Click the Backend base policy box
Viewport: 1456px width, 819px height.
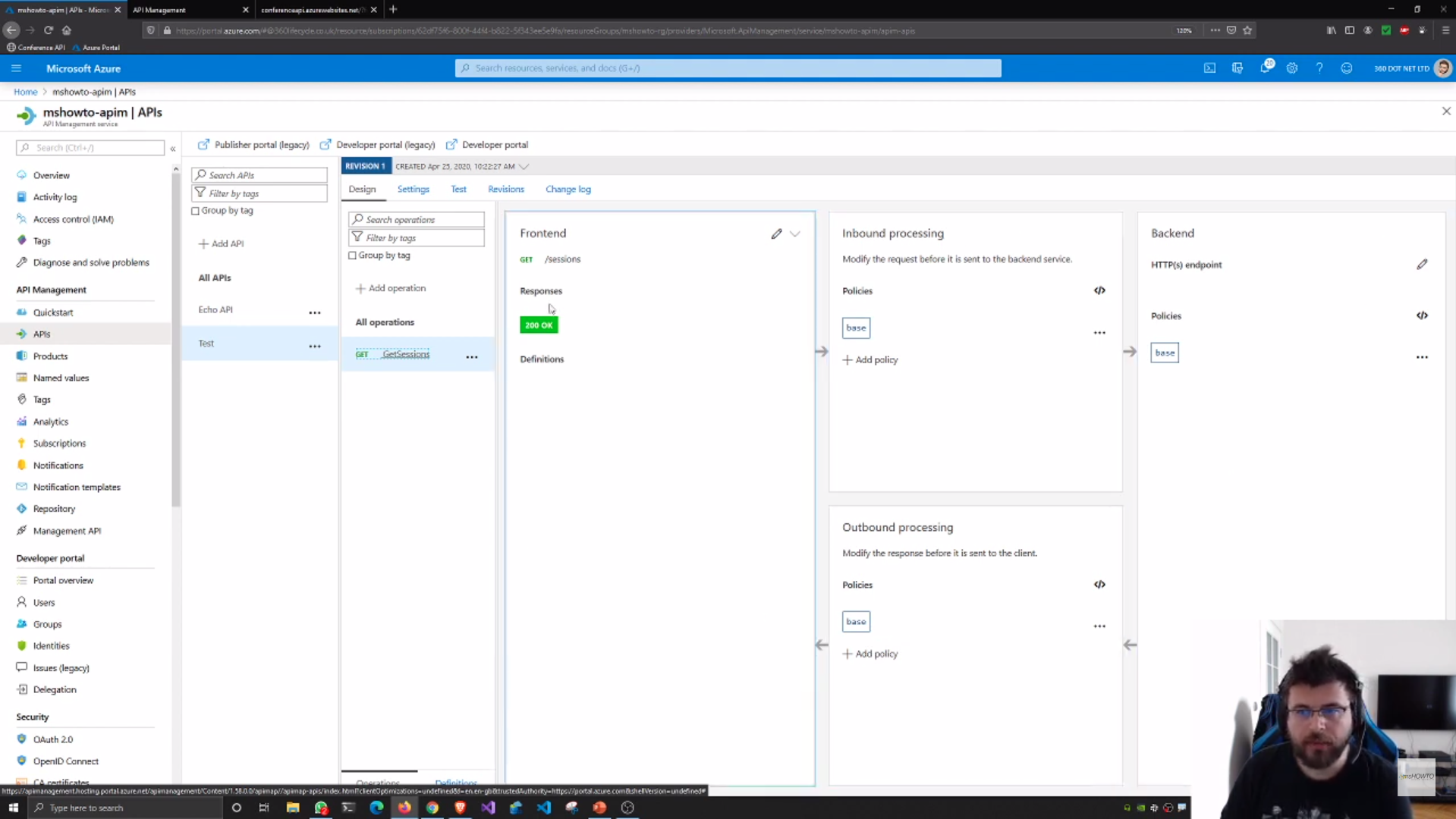click(x=1165, y=353)
